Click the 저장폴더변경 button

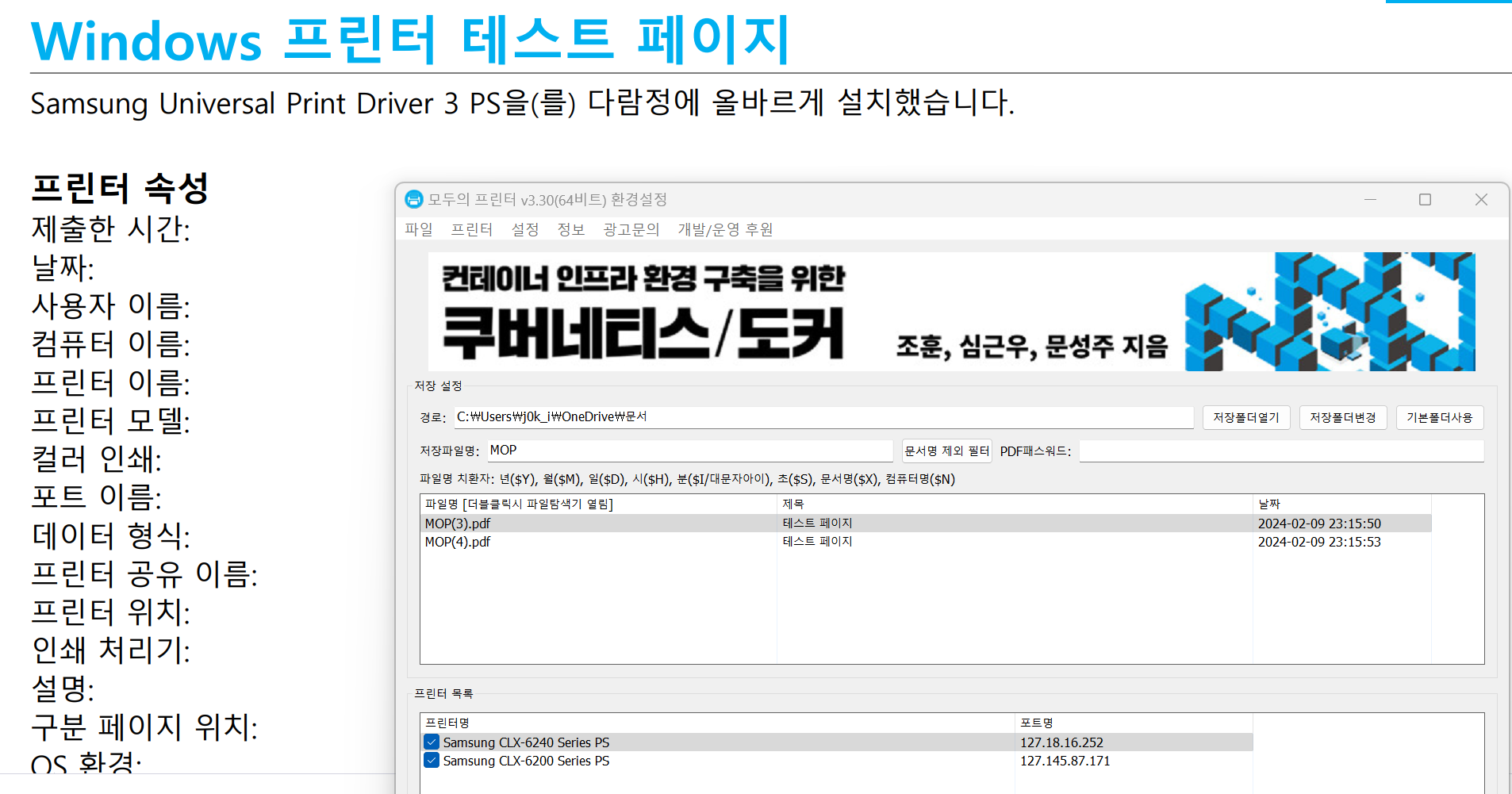(x=1343, y=417)
